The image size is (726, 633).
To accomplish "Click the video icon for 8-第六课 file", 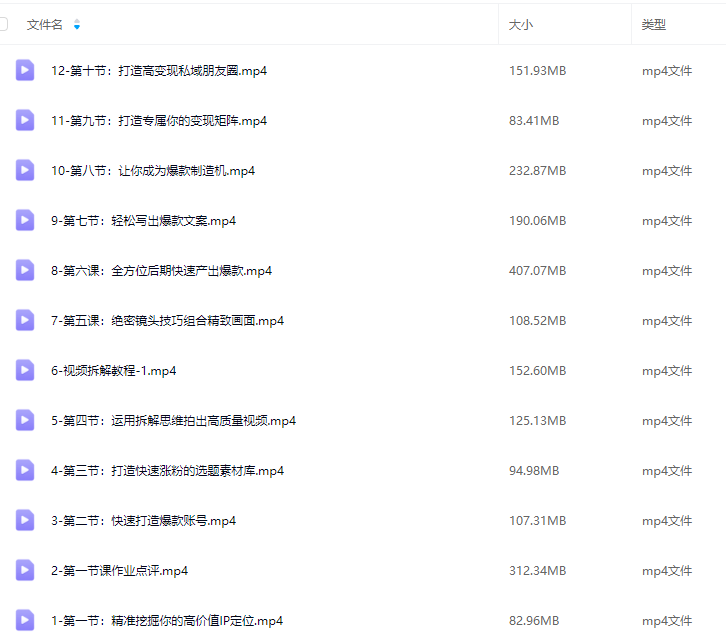I will point(25,270).
